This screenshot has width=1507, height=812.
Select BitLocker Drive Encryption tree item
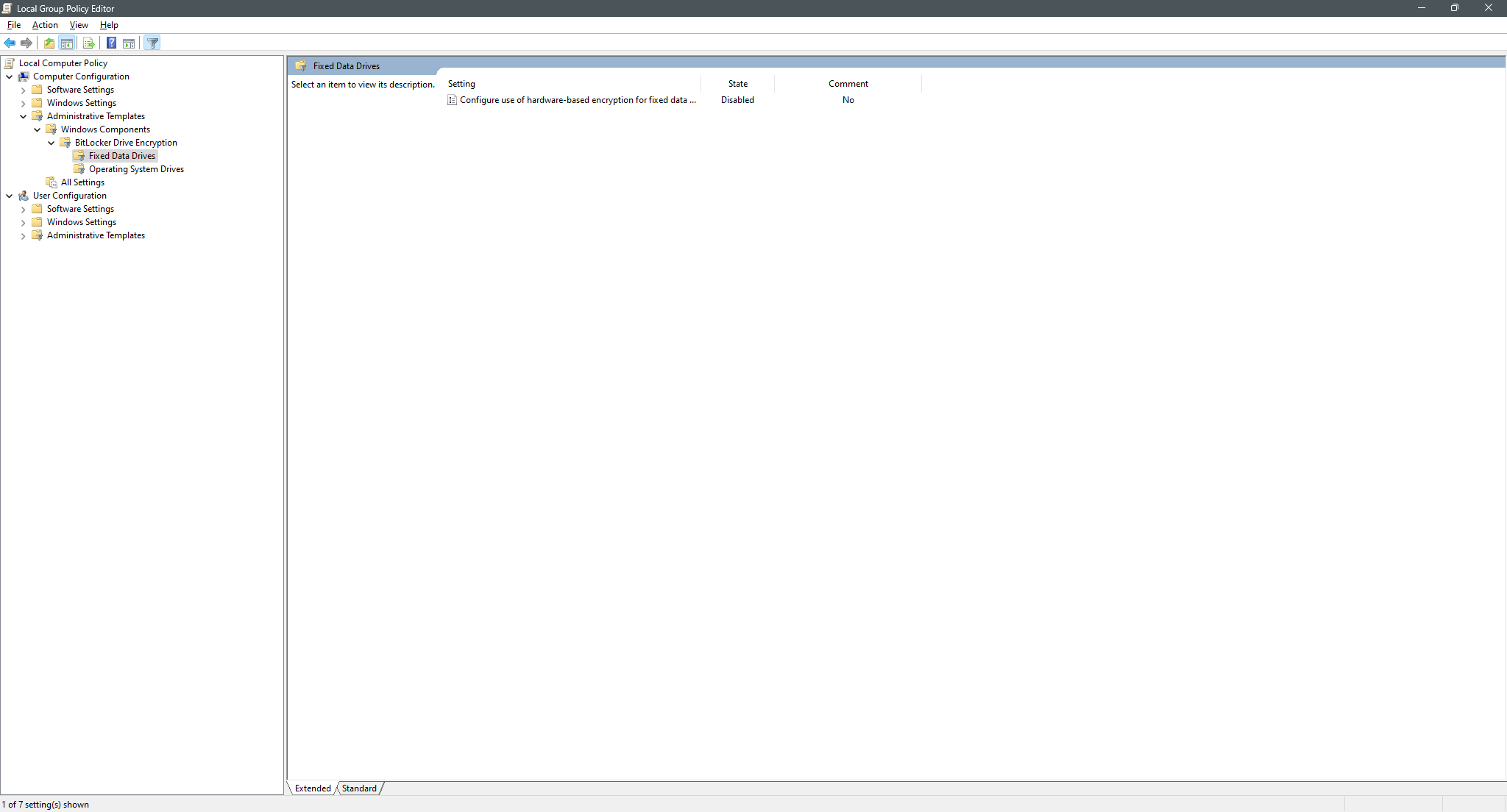(126, 143)
